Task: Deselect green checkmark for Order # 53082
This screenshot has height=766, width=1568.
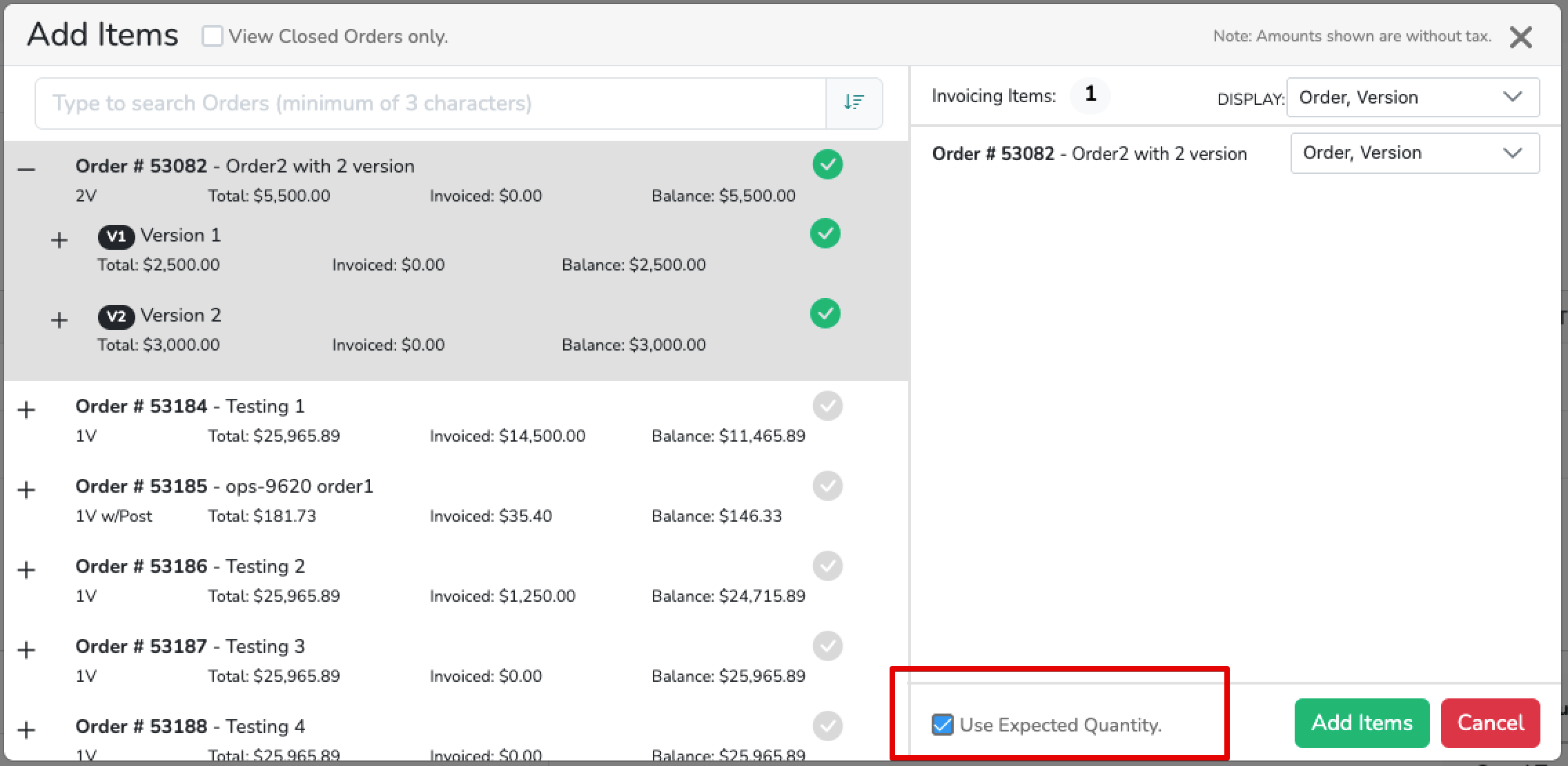Action: (827, 165)
